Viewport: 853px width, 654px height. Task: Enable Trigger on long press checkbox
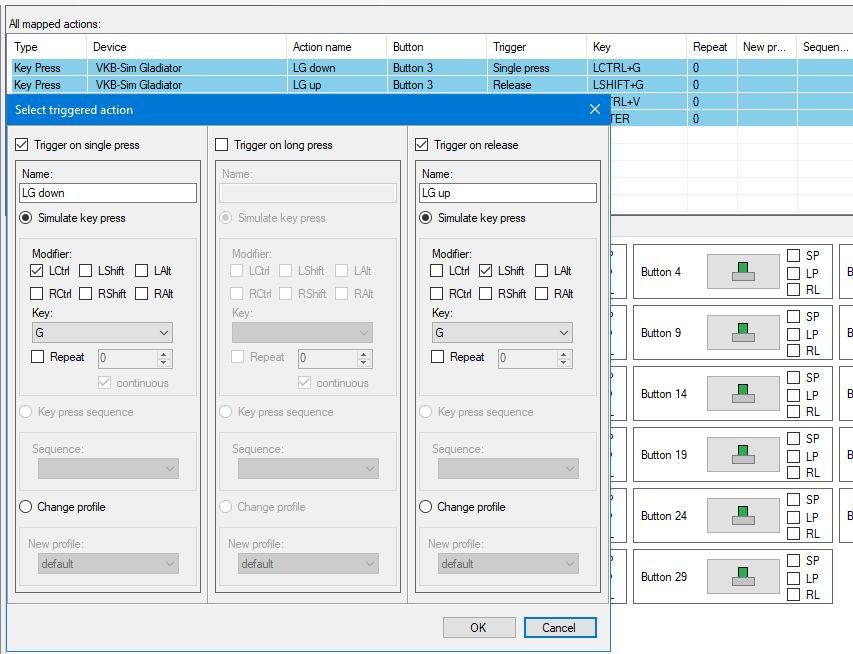click(x=222, y=145)
